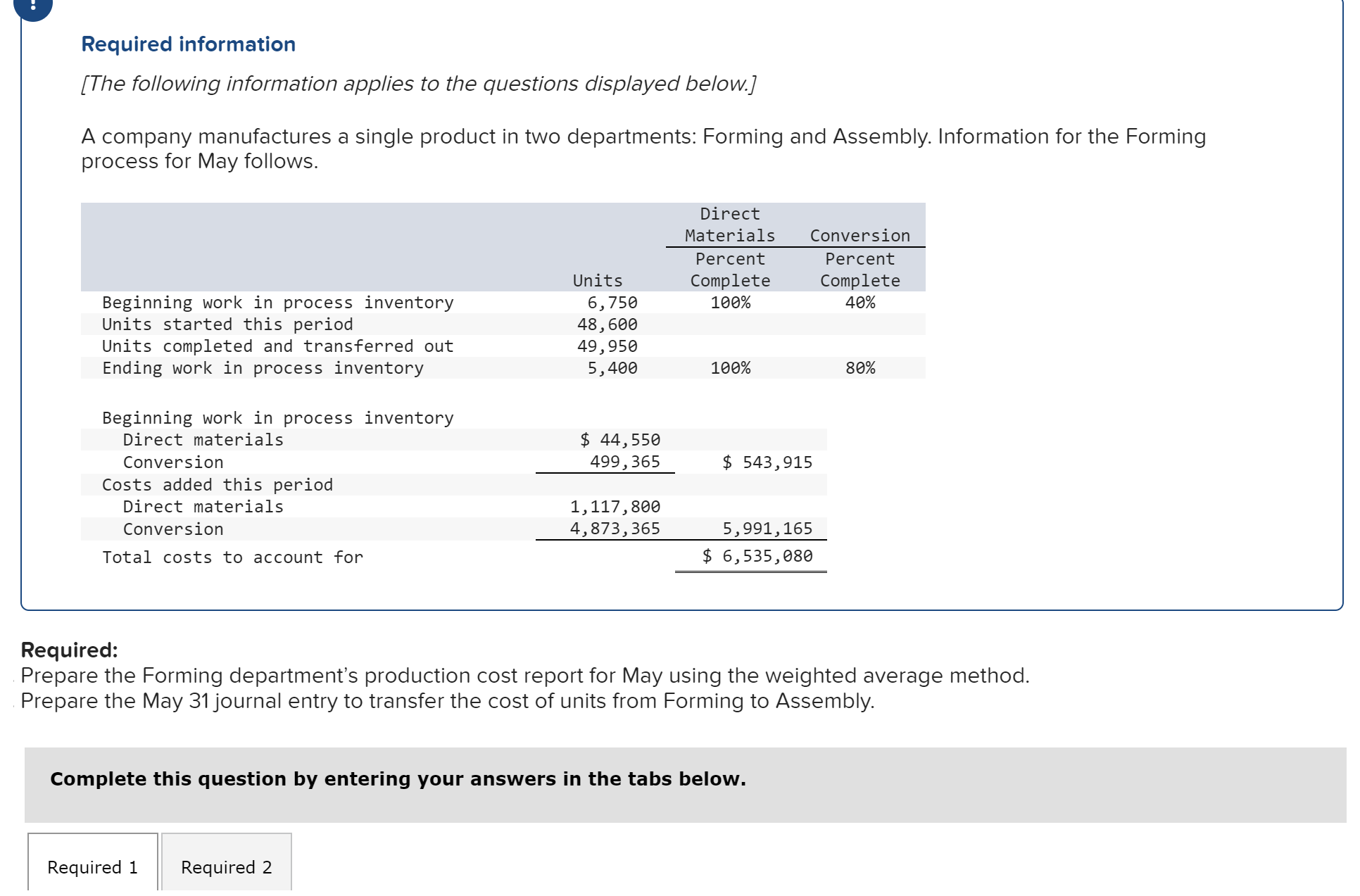1360x896 pixels.
Task: Click the Complete this question banner text
Action: 398,779
